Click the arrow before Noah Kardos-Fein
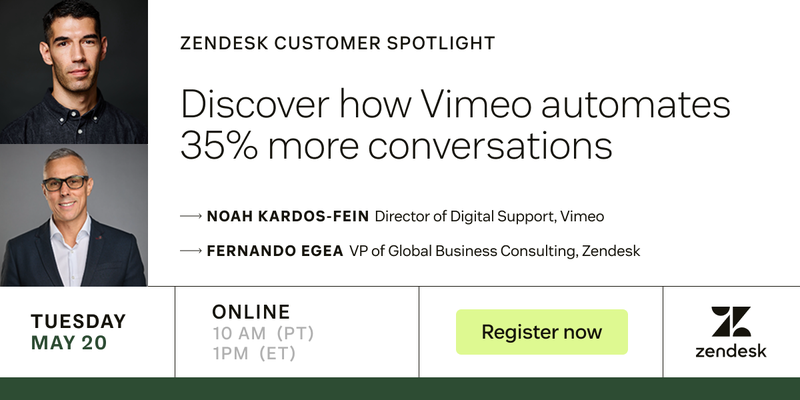 191,216
